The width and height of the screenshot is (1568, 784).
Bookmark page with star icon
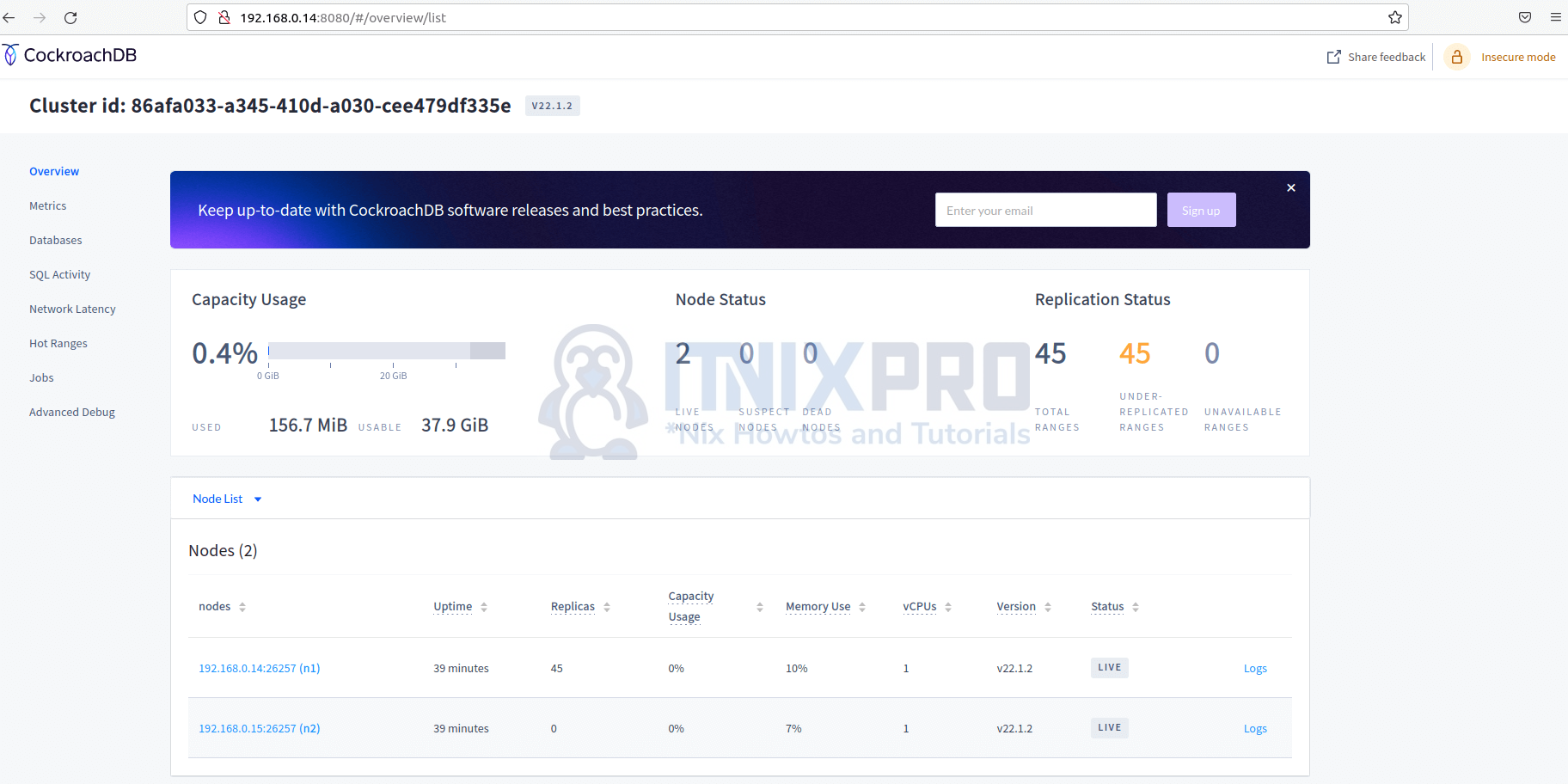click(1394, 17)
